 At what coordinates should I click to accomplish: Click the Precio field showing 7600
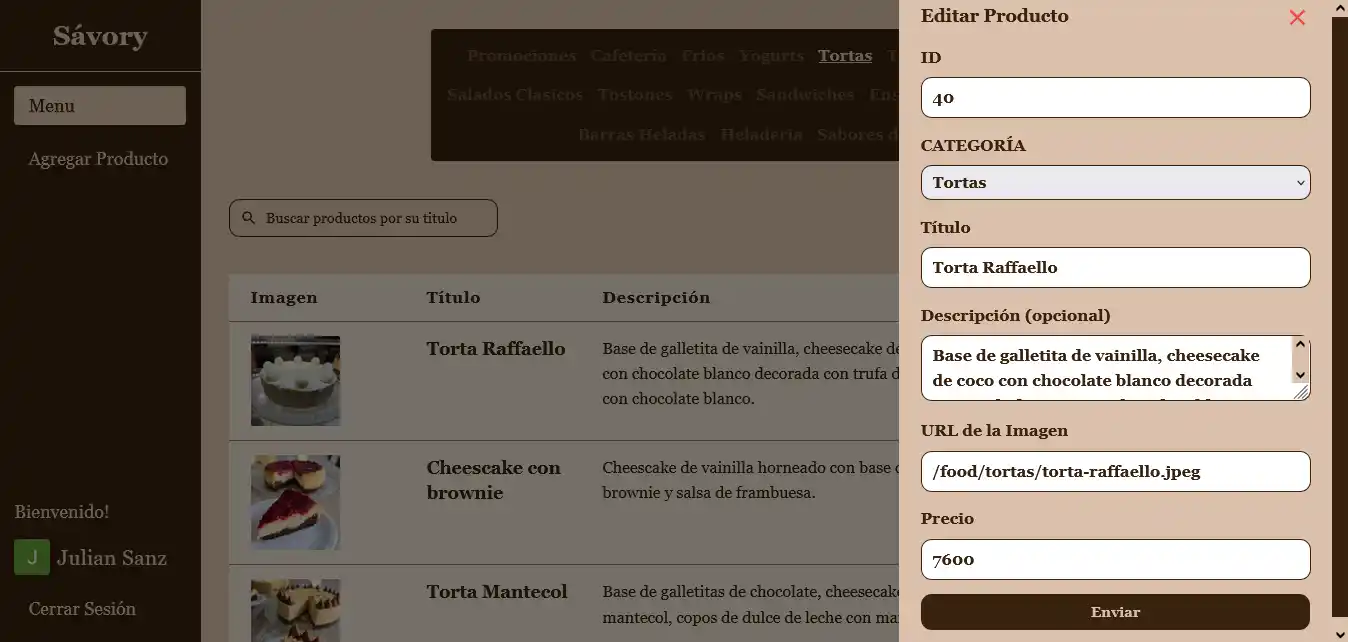[1115, 559]
